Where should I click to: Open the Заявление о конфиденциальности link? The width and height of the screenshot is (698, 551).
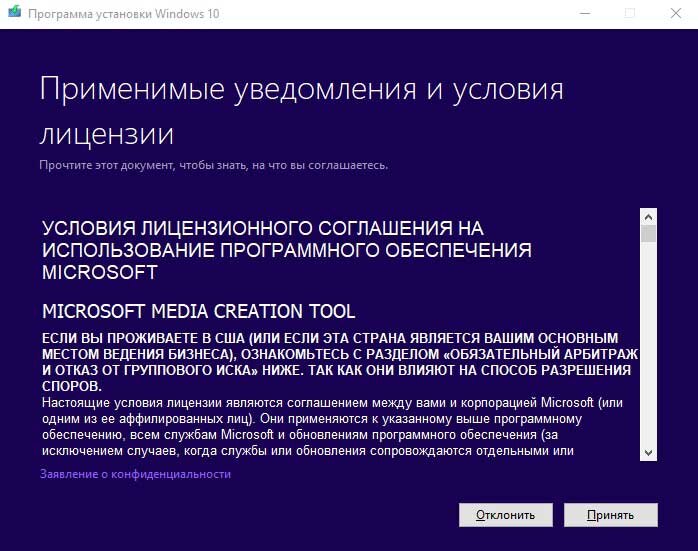pyautogui.click(x=135, y=474)
